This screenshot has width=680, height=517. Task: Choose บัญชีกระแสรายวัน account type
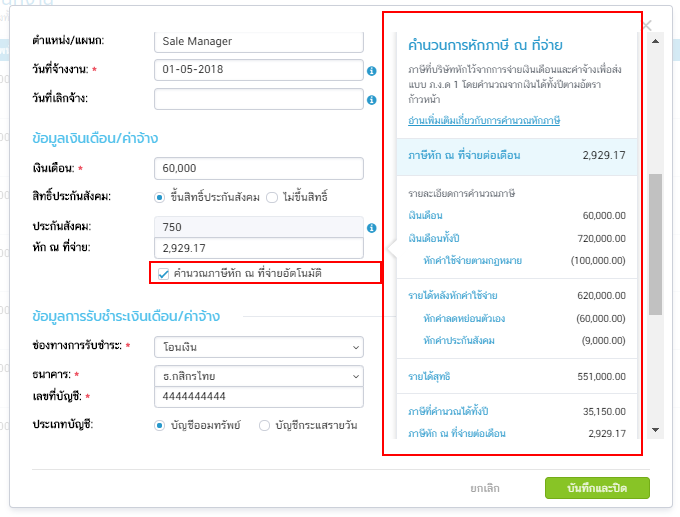264,425
